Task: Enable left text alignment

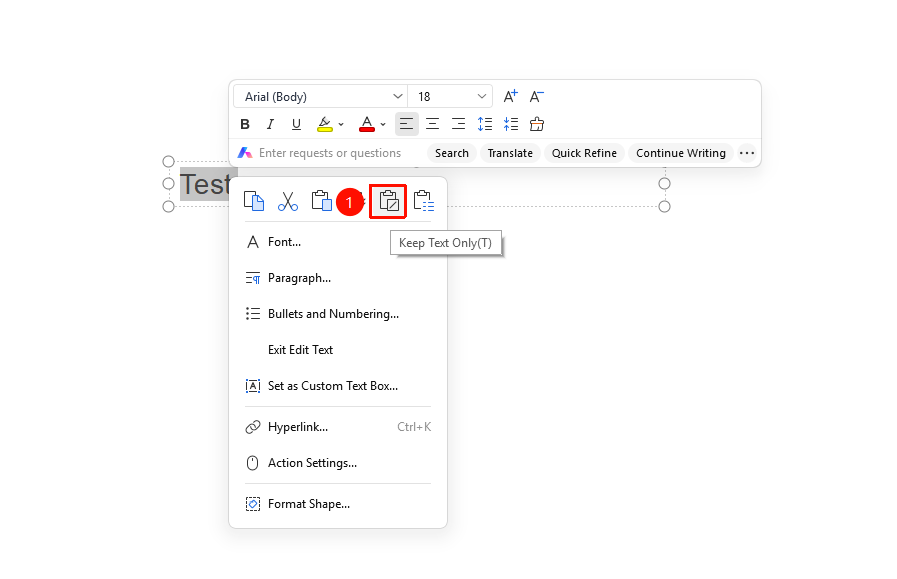Action: (x=406, y=124)
